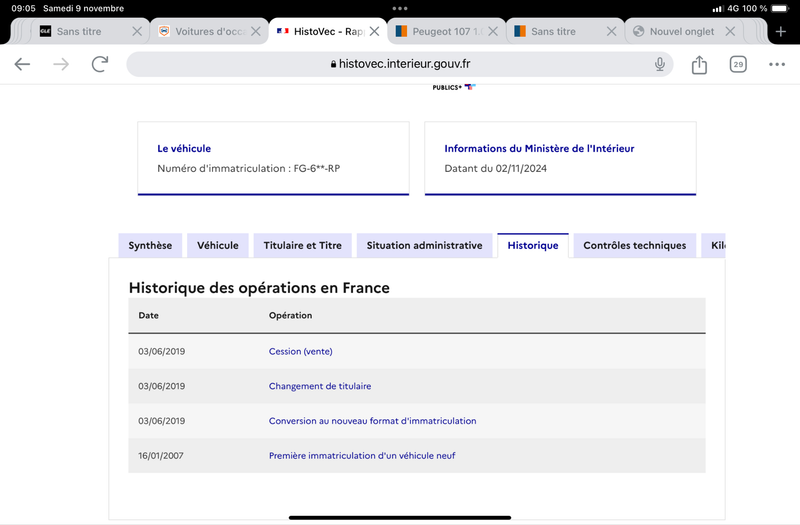Click the Changement de titulaire link
This screenshot has height=525, width=800.
(320, 386)
